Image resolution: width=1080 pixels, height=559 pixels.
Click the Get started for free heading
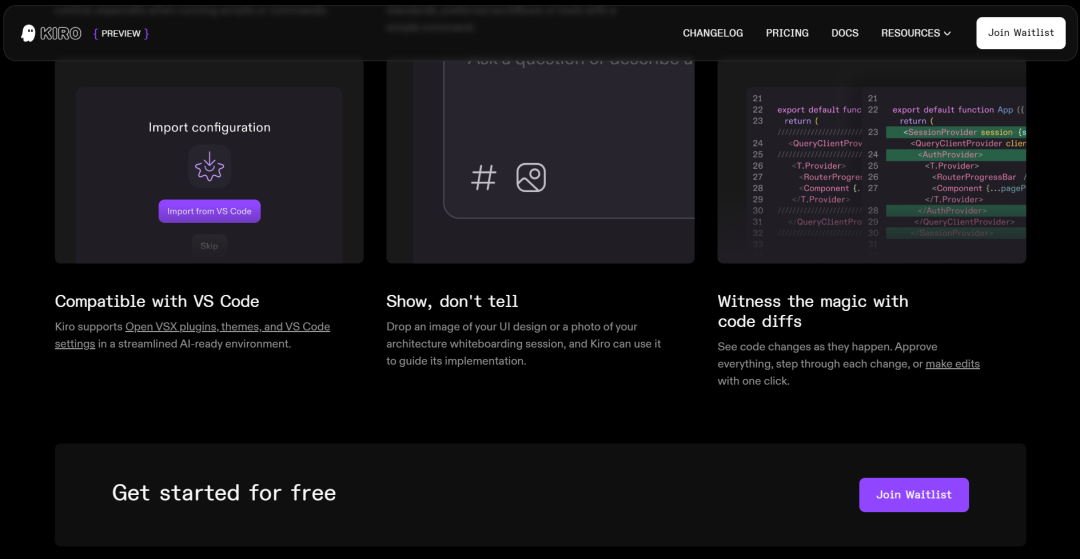tap(224, 493)
